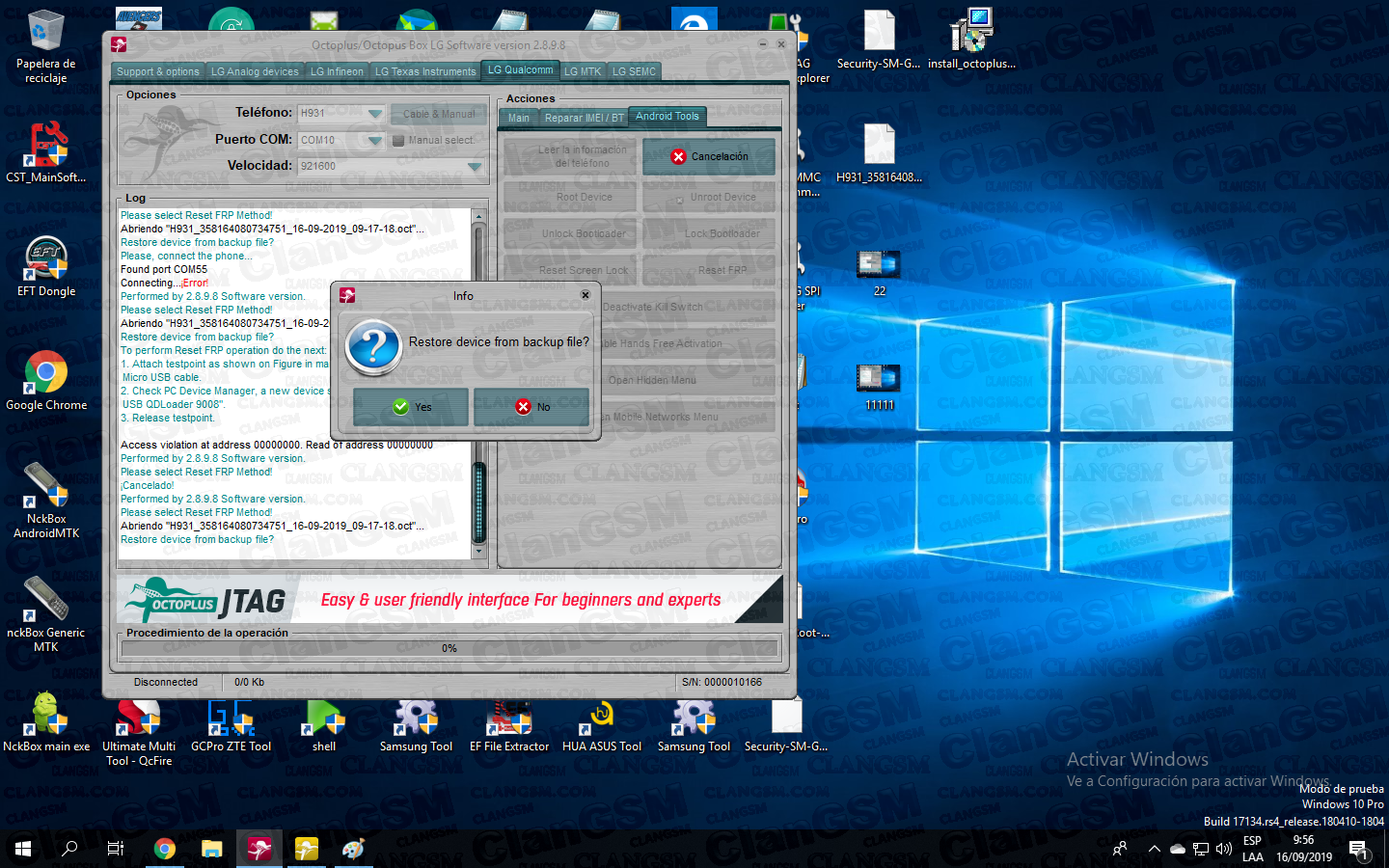Open the install_octoplus installer icon
Screen dimensions: 1389x868
971,32
